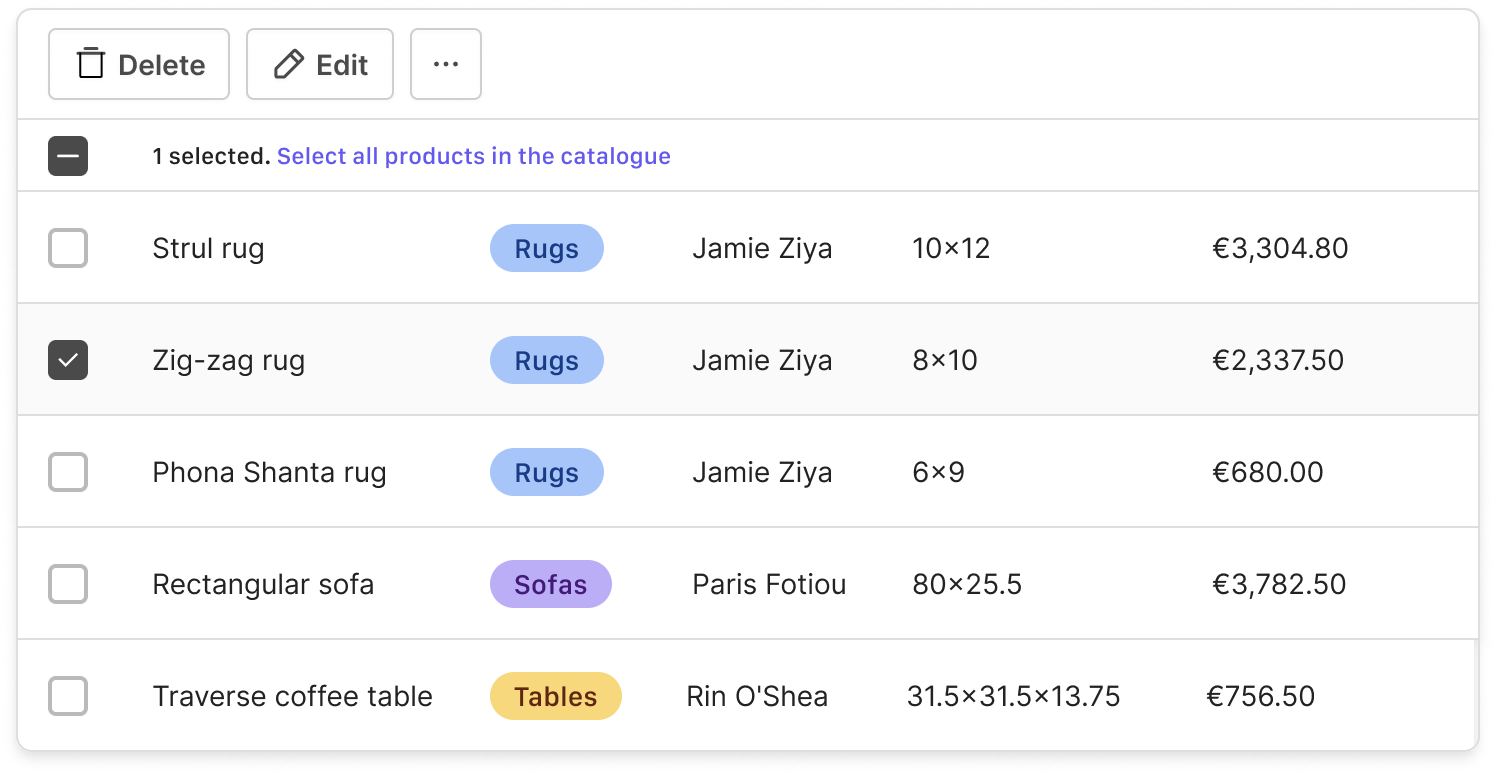Open the more actions ellipsis menu
This screenshot has height=776, width=1496.
[445, 65]
